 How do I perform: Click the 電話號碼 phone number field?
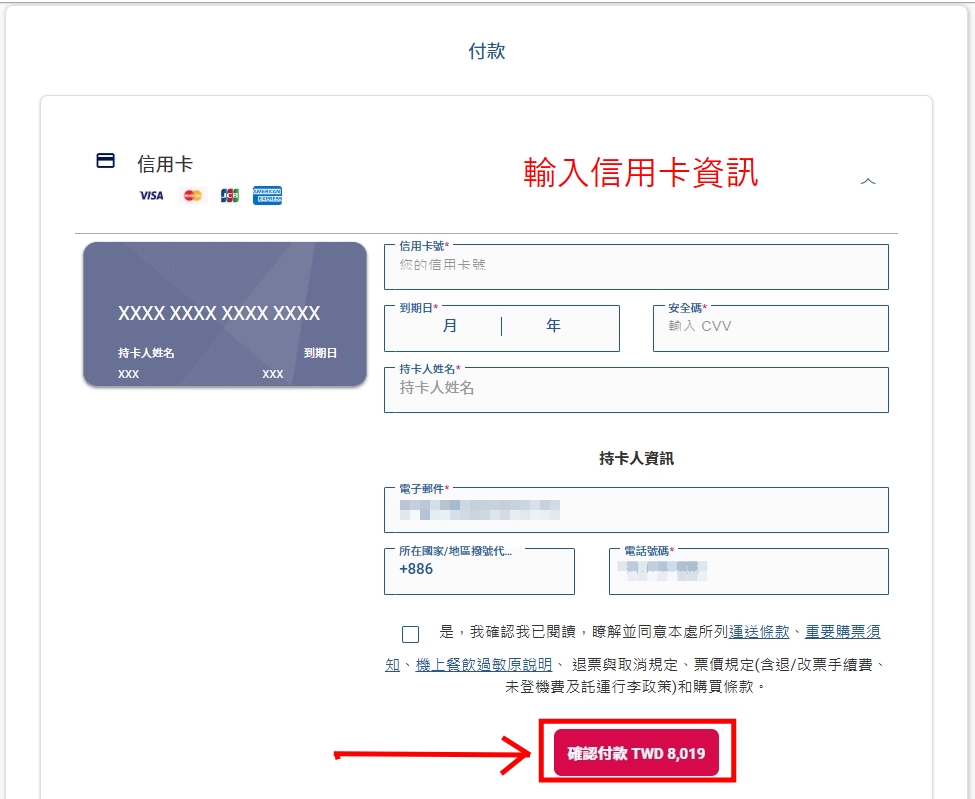pos(748,571)
